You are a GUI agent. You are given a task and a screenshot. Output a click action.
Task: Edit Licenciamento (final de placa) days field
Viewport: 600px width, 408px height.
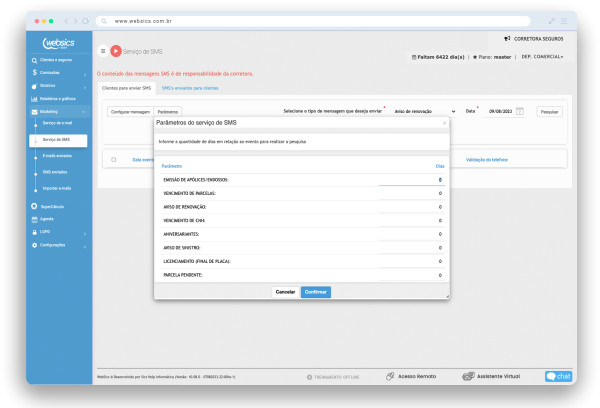coord(412,261)
